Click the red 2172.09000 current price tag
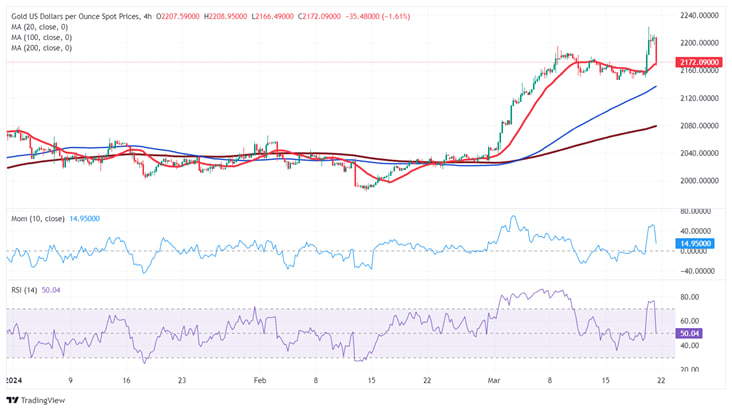732x411 pixels. pos(699,62)
